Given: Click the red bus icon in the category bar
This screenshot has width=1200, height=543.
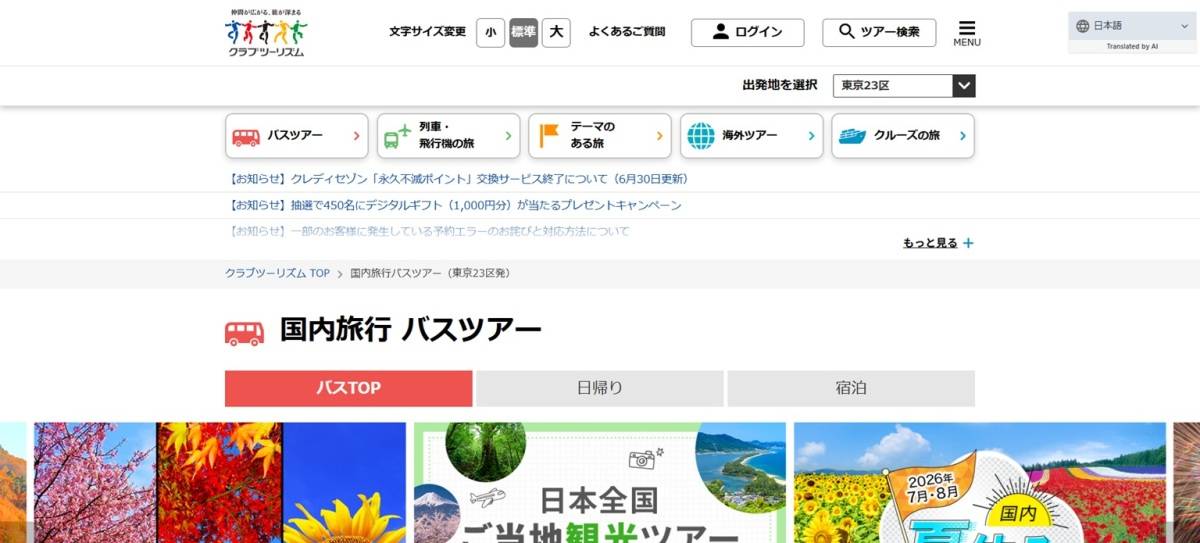Looking at the screenshot, I should 246,137.
